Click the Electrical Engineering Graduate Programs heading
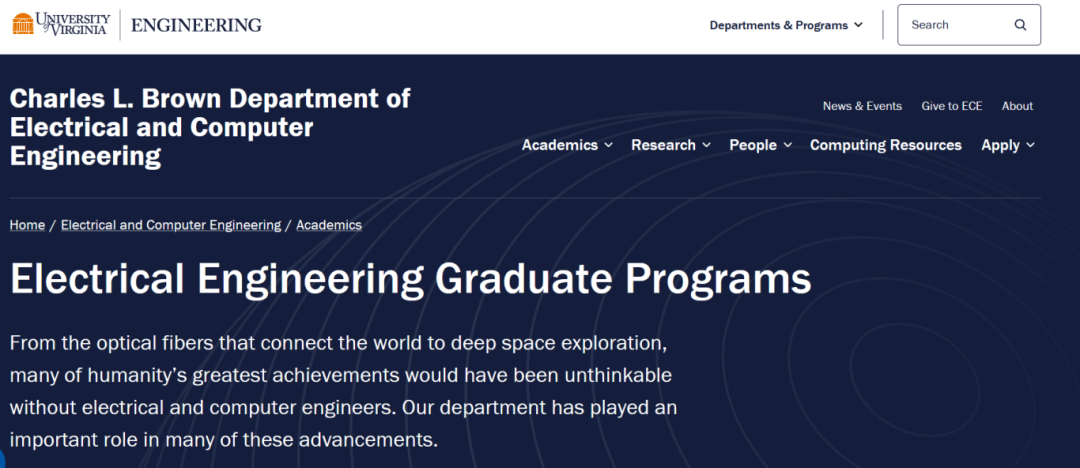 (411, 279)
